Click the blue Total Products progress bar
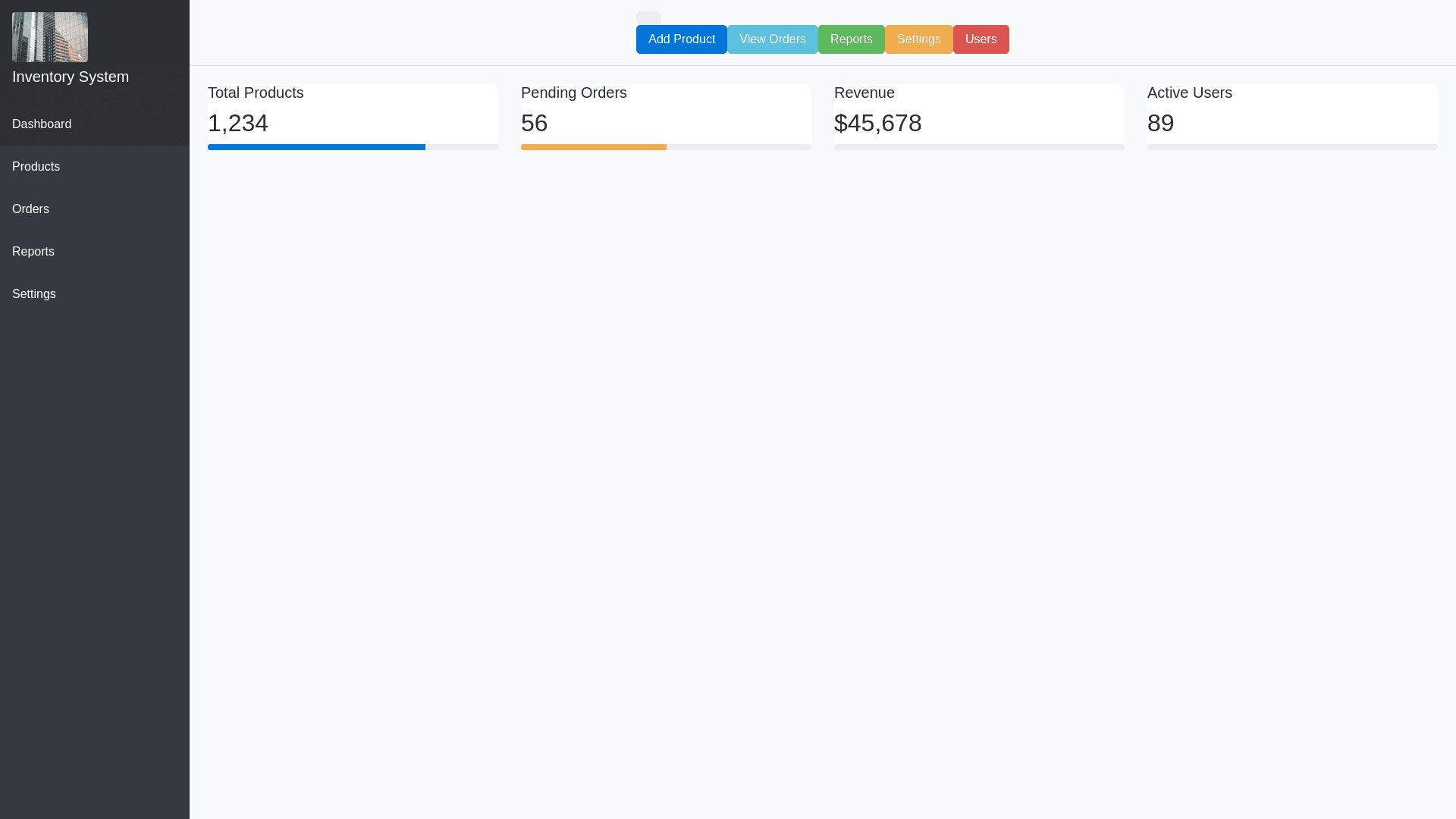This screenshot has height=819, width=1456. pos(316,147)
